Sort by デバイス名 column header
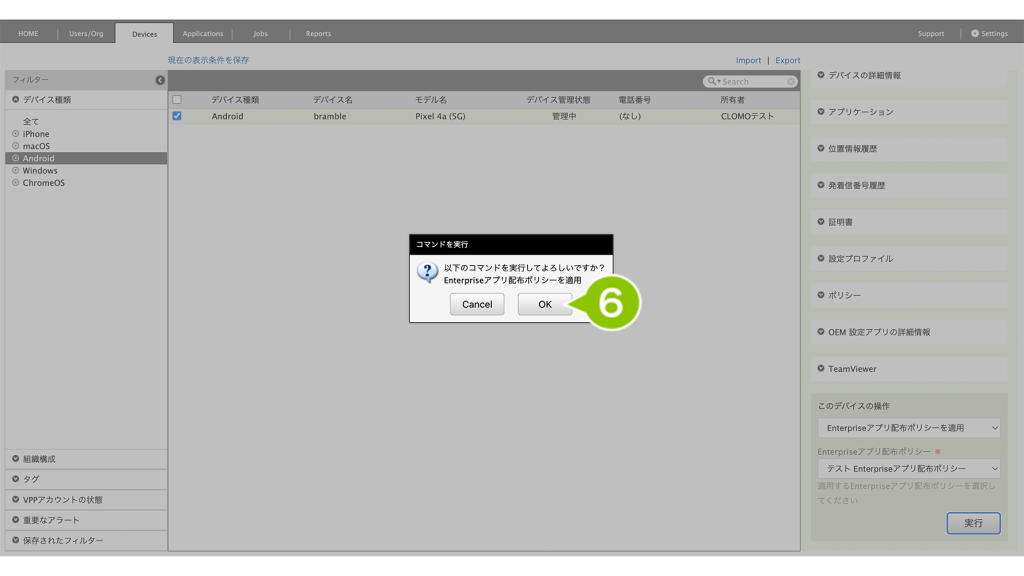The width and height of the screenshot is (1024, 576). click(332, 100)
